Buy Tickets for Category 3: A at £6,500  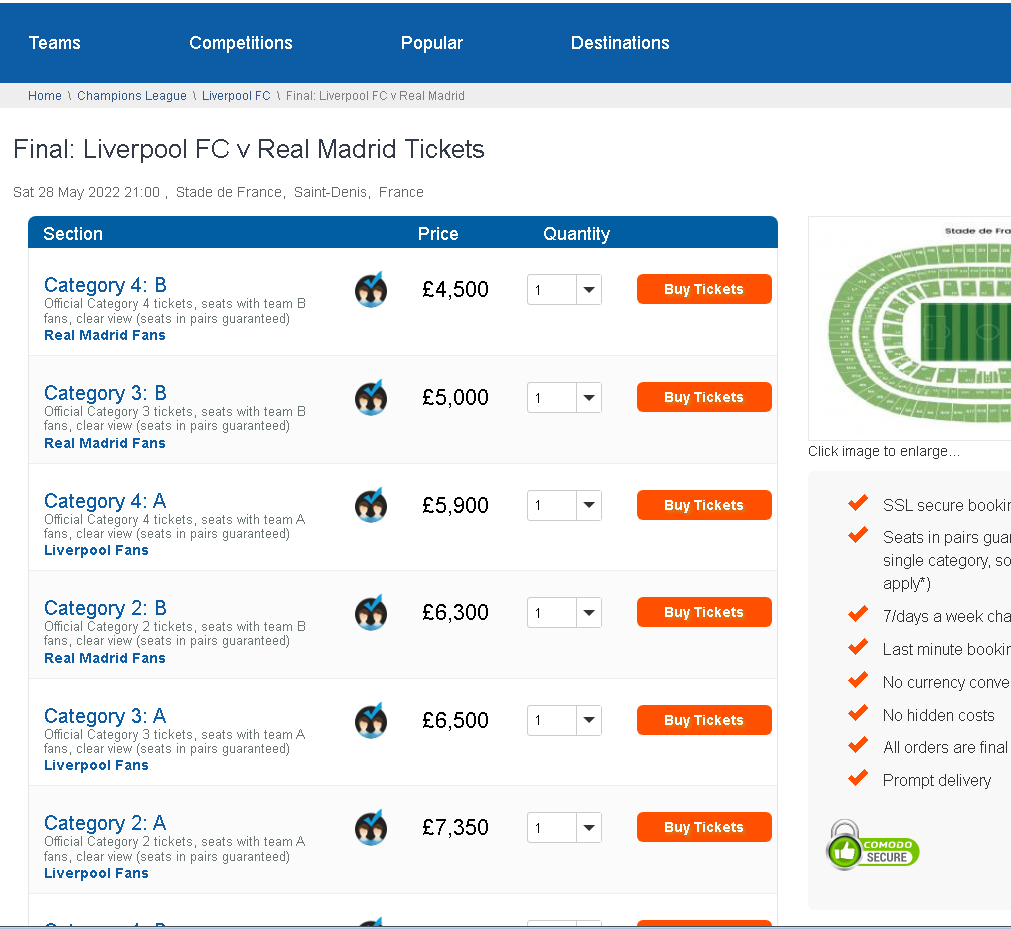[x=703, y=720]
